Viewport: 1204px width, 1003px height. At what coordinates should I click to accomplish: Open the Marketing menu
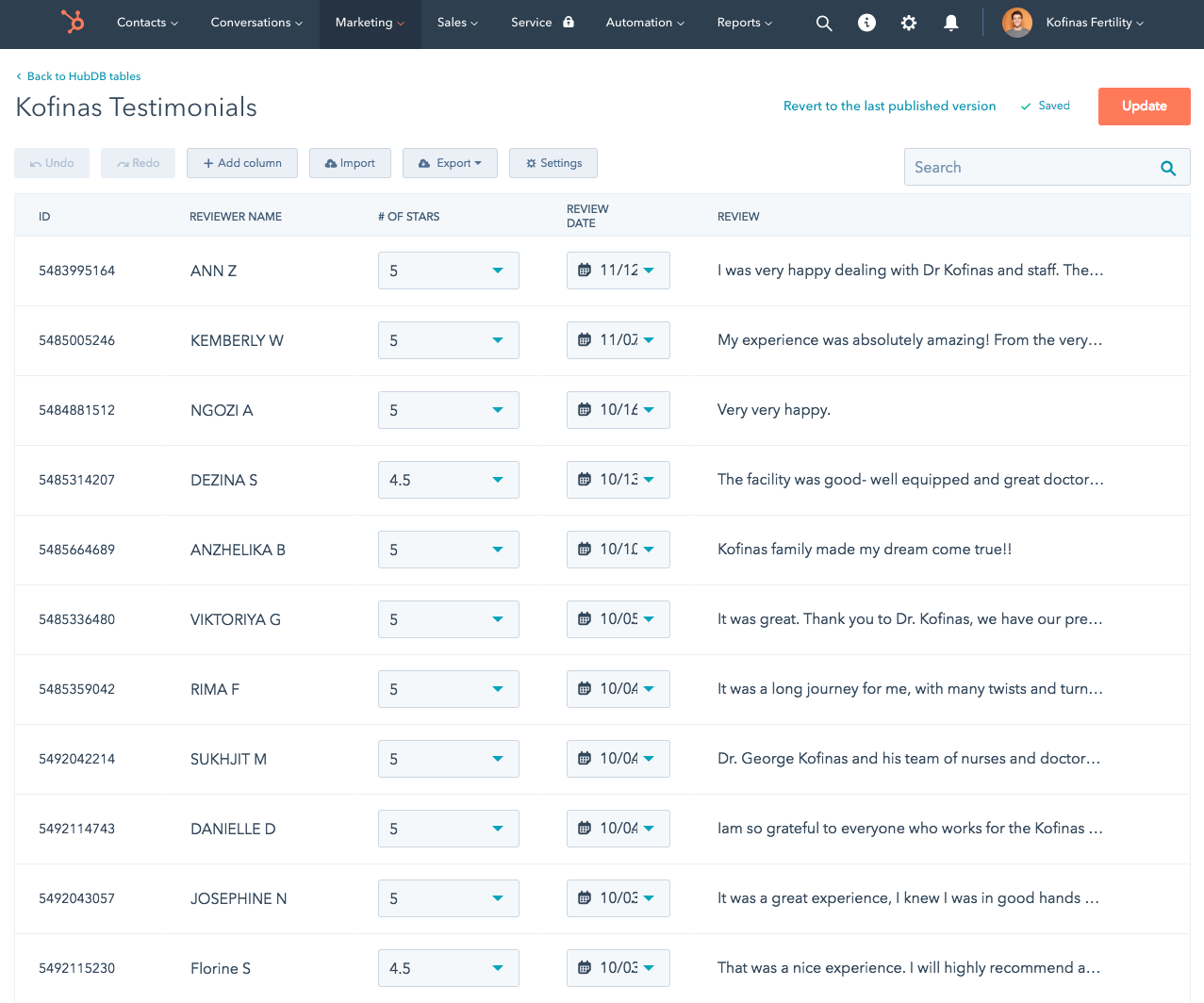(x=370, y=23)
